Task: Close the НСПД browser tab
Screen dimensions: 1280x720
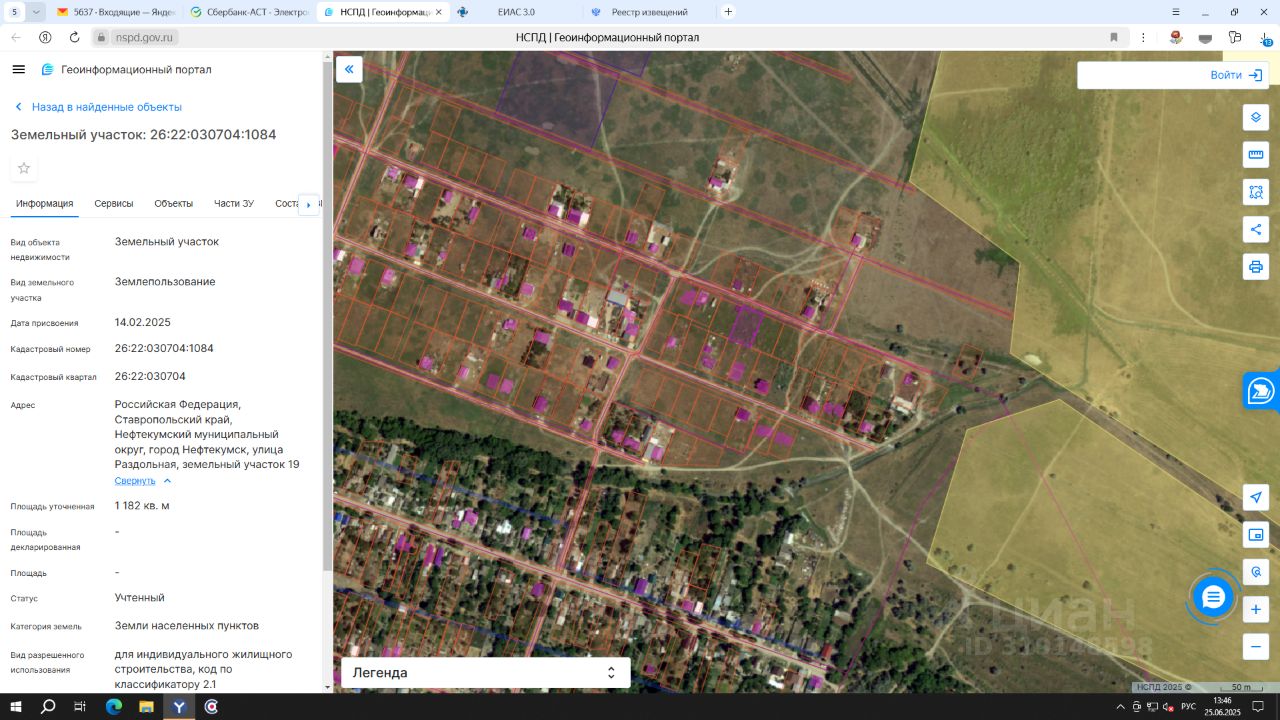Action: (437, 12)
